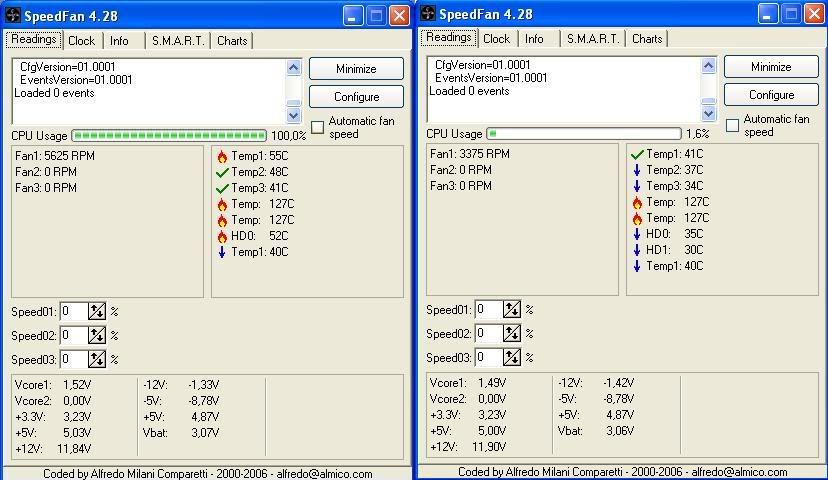Click Speed01 spinner arrows in left window
Screen dimensions: 828x480
97,312
